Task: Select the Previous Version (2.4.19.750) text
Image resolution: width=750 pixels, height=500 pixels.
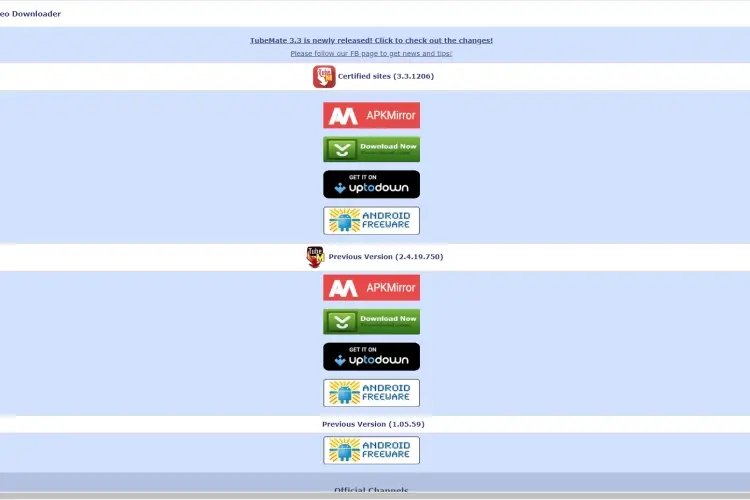Action: (386, 257)
